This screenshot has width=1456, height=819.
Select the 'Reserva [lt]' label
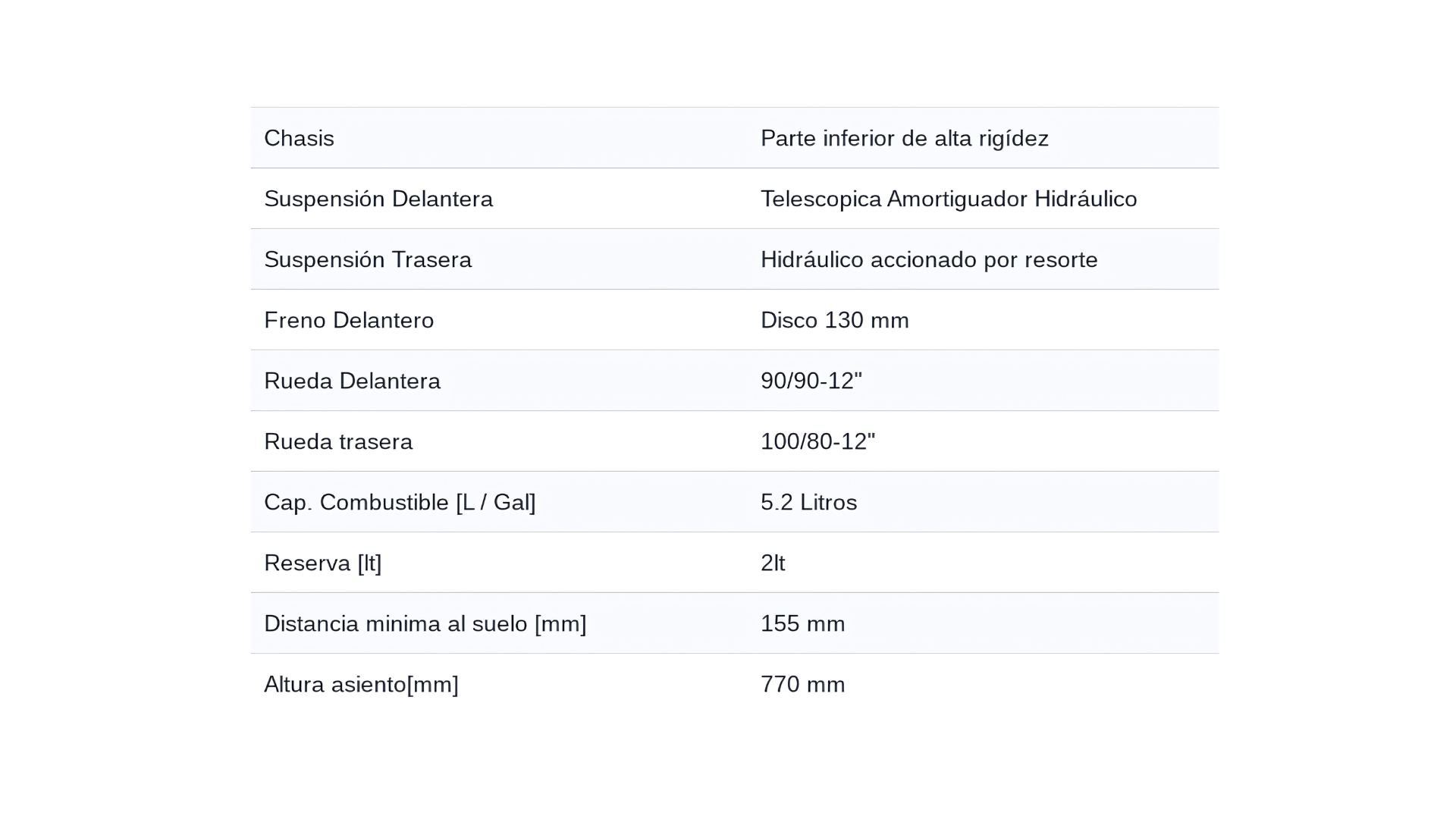point(323,563)
